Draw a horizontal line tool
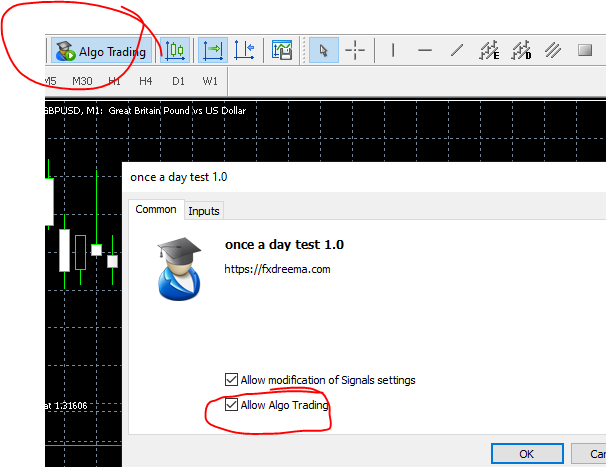Viewport: 606px width, 467px height. pos(425,50)
